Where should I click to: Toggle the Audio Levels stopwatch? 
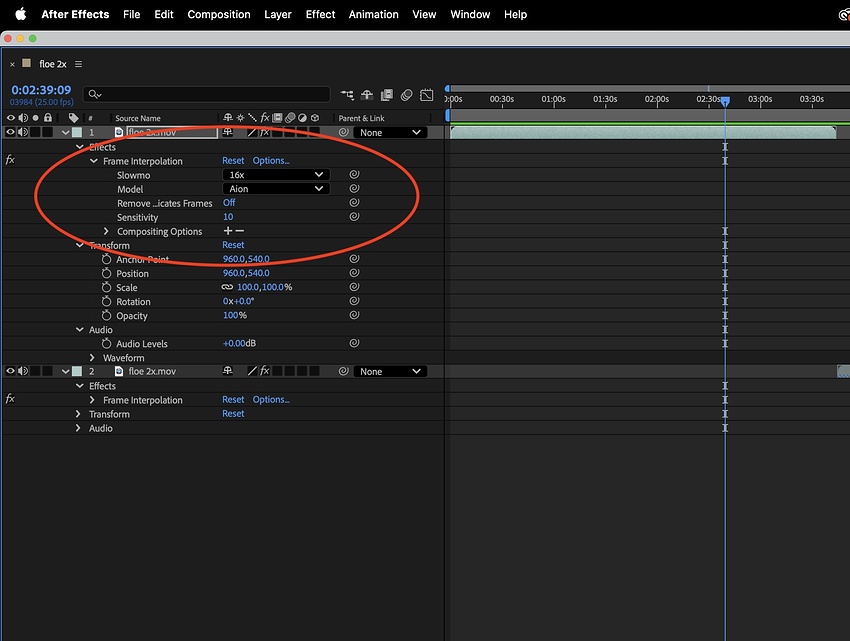(106, 343)
